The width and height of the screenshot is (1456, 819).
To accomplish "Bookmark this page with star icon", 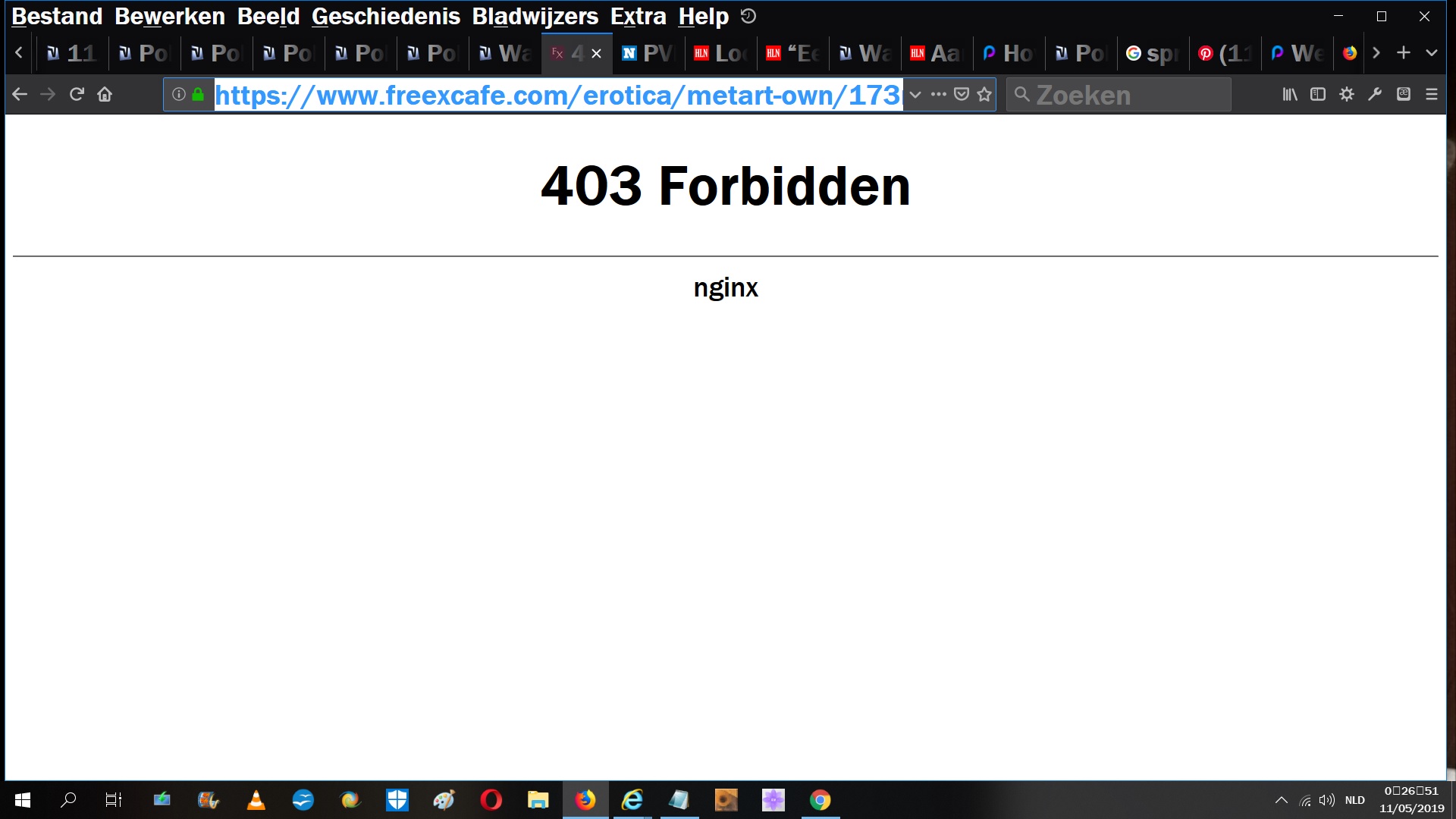I will [x=984, y=94].
